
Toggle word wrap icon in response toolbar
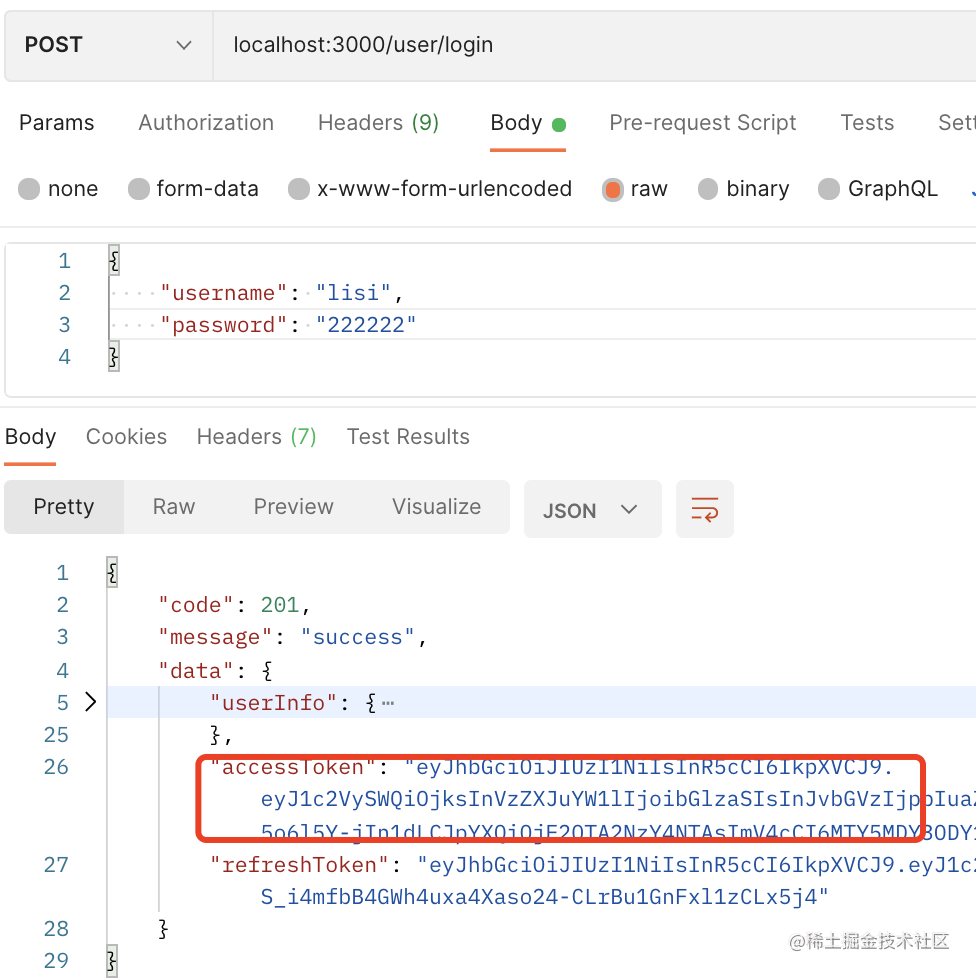tap(705, 509)
